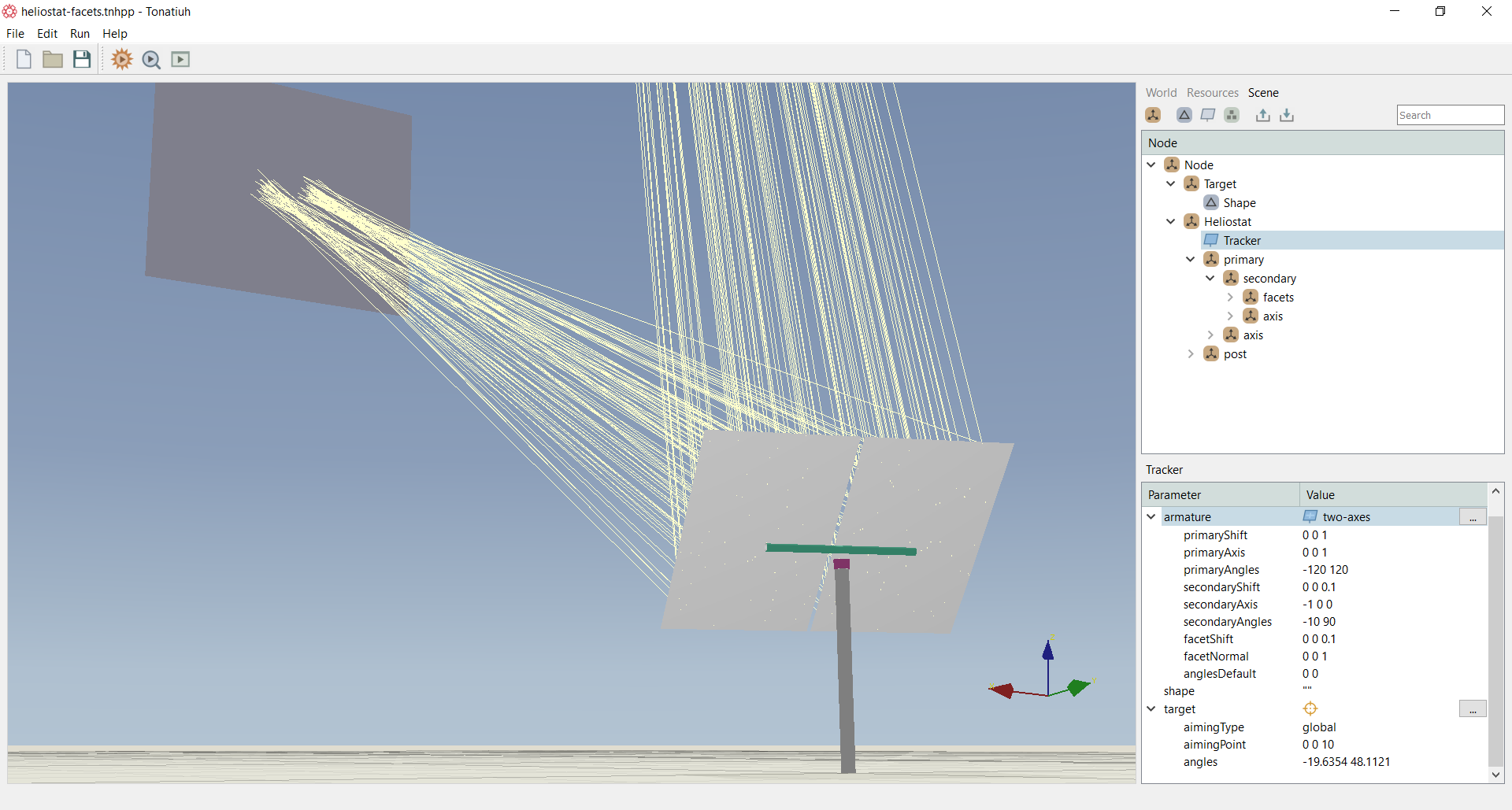Viewport: 1512px width, 810px height.
Task: Select the Shape item under Target
Action: 1240,202
